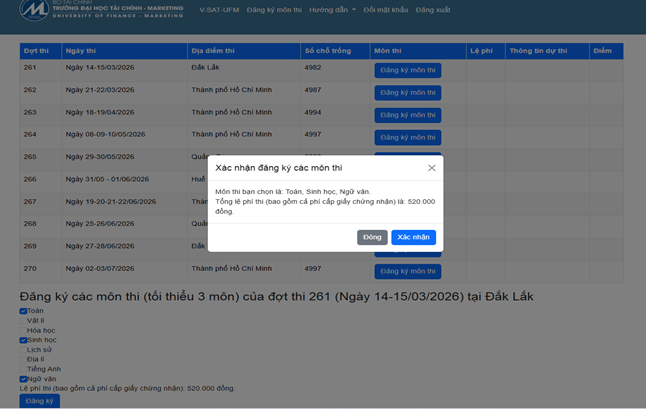Open the Đổi mật khẩu page

click(385, 10)
